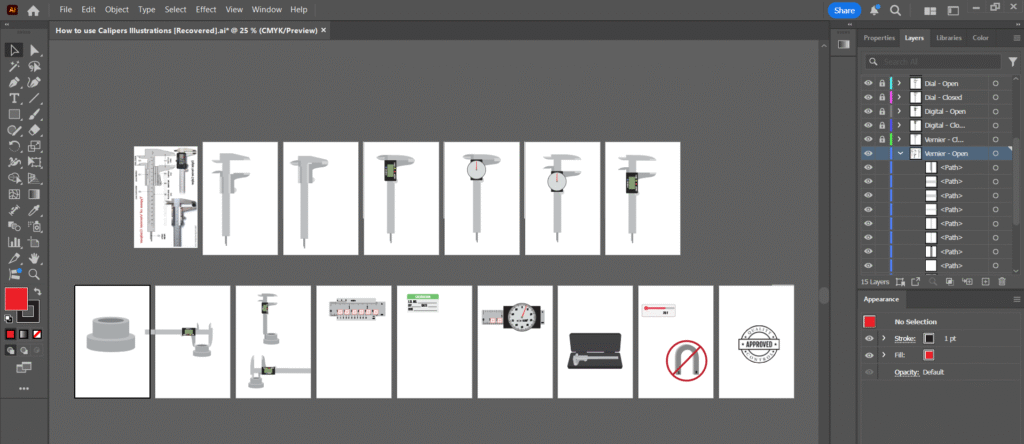
Task: Open the Effect menu
Action: tap(206, 9)
